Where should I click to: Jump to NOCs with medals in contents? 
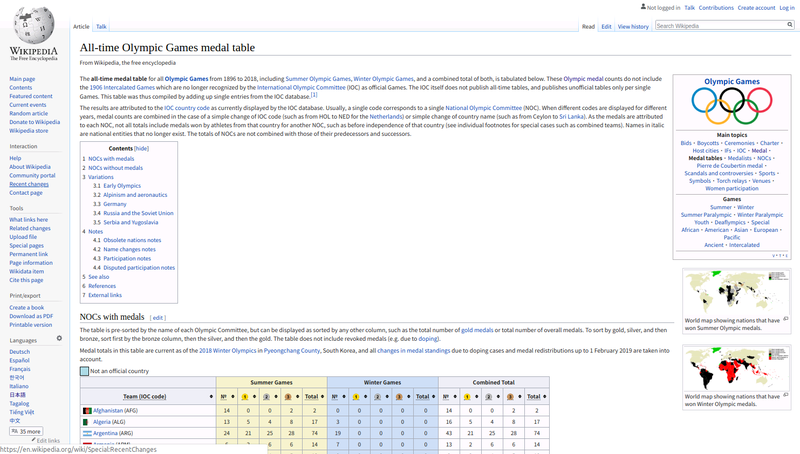(111, 159)
